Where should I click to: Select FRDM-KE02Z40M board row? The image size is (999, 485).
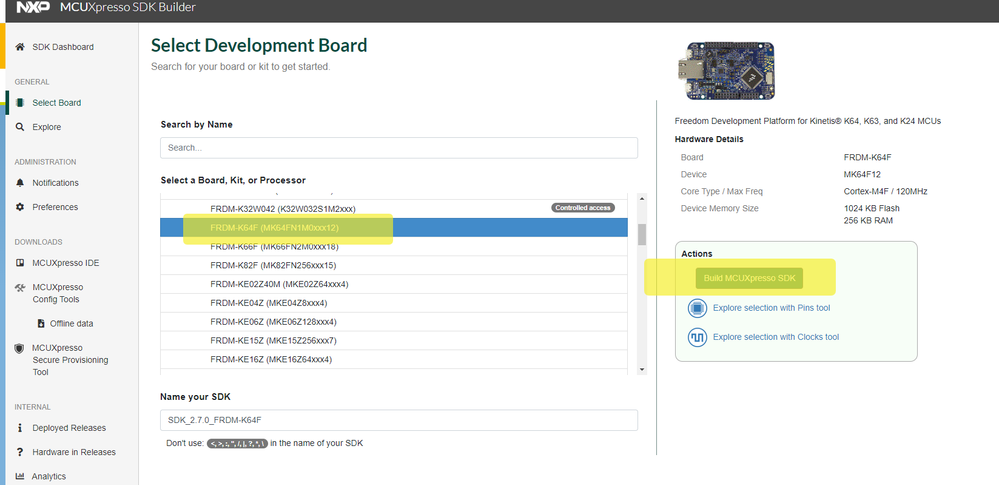coord(394,284)
